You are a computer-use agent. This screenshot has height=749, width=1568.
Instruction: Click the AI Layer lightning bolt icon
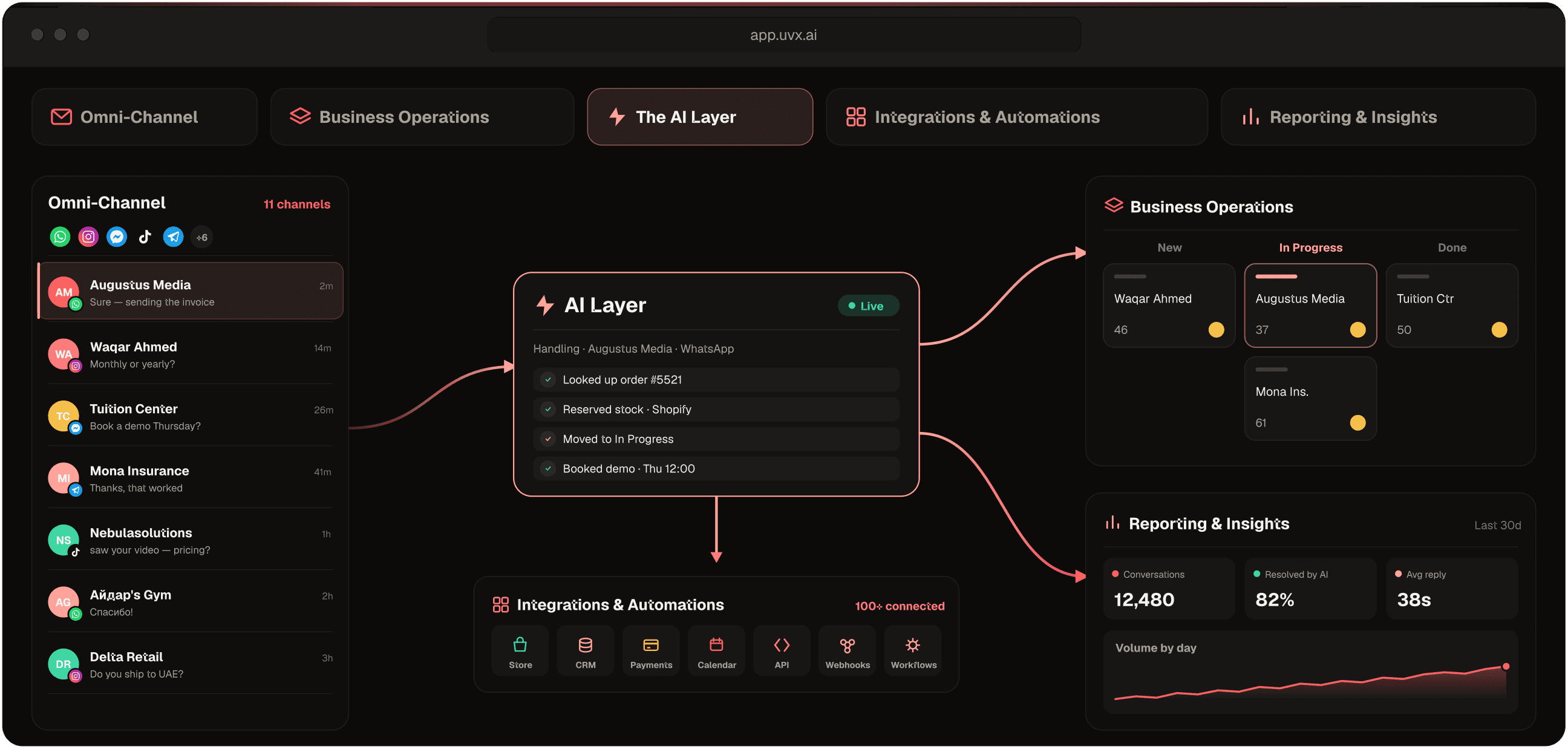(546, 305)
